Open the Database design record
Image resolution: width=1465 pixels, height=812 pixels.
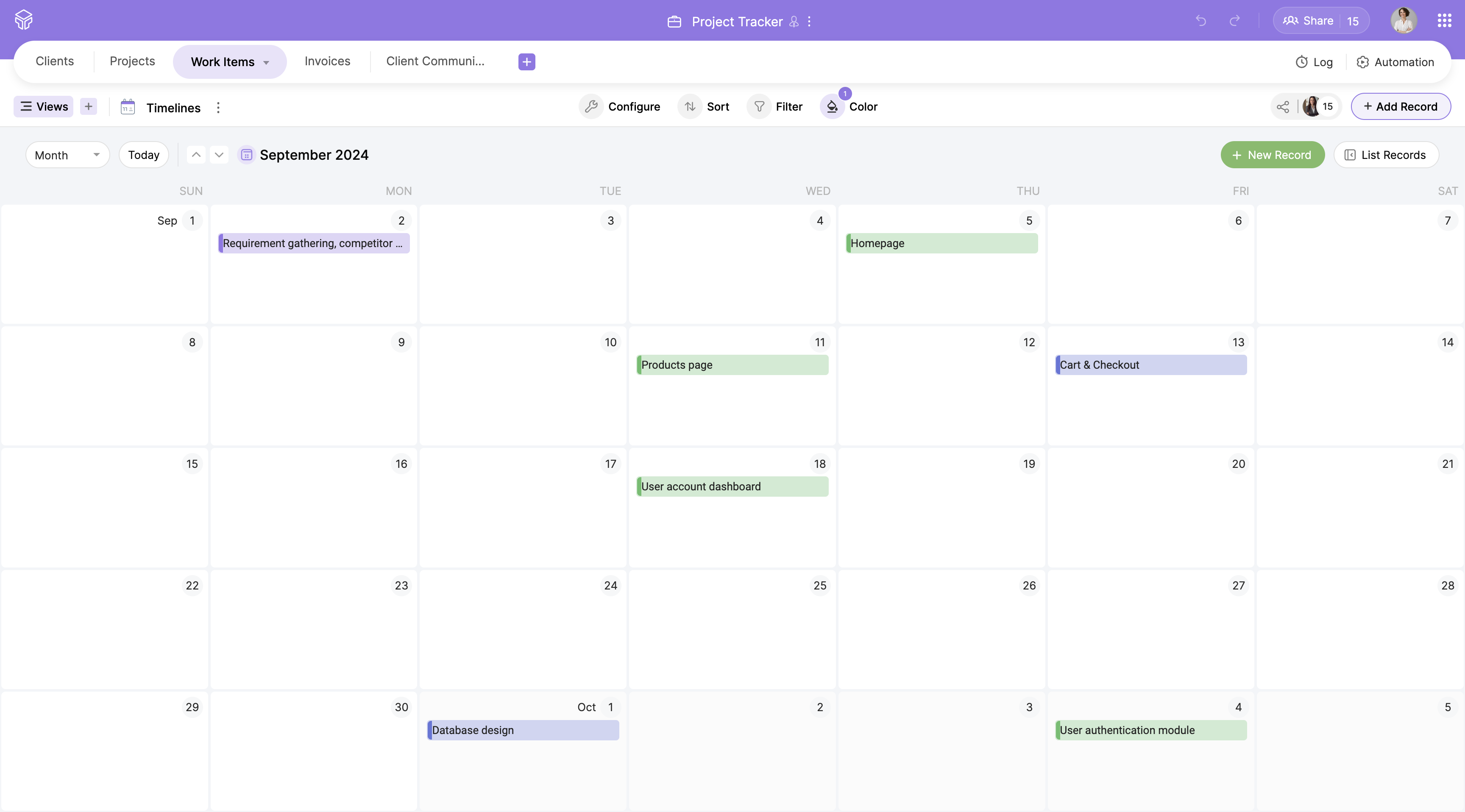(523, 730)
